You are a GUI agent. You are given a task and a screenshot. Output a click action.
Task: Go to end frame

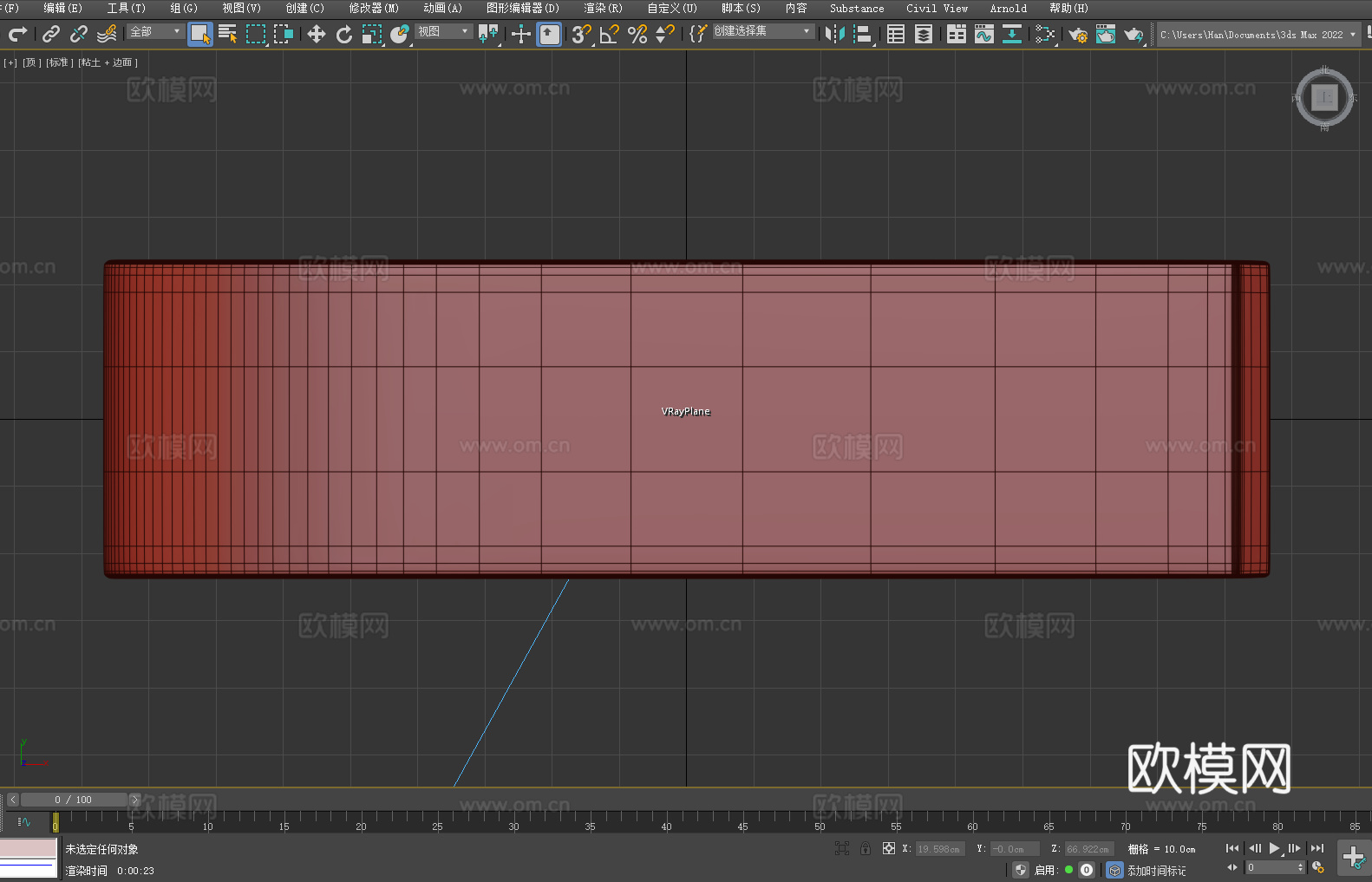(x=1317, y=848)
